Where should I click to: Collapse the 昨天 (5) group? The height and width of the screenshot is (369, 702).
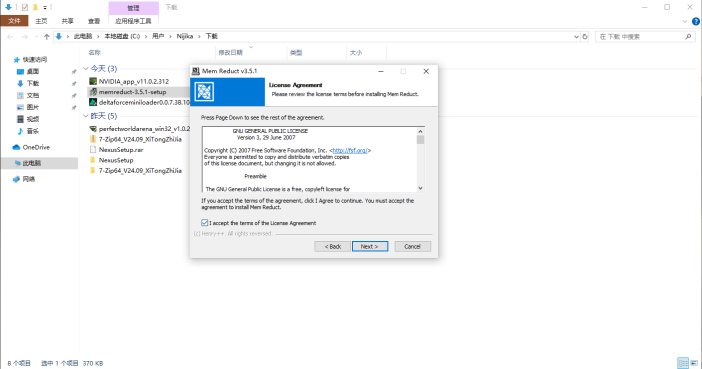coord(86,116)
